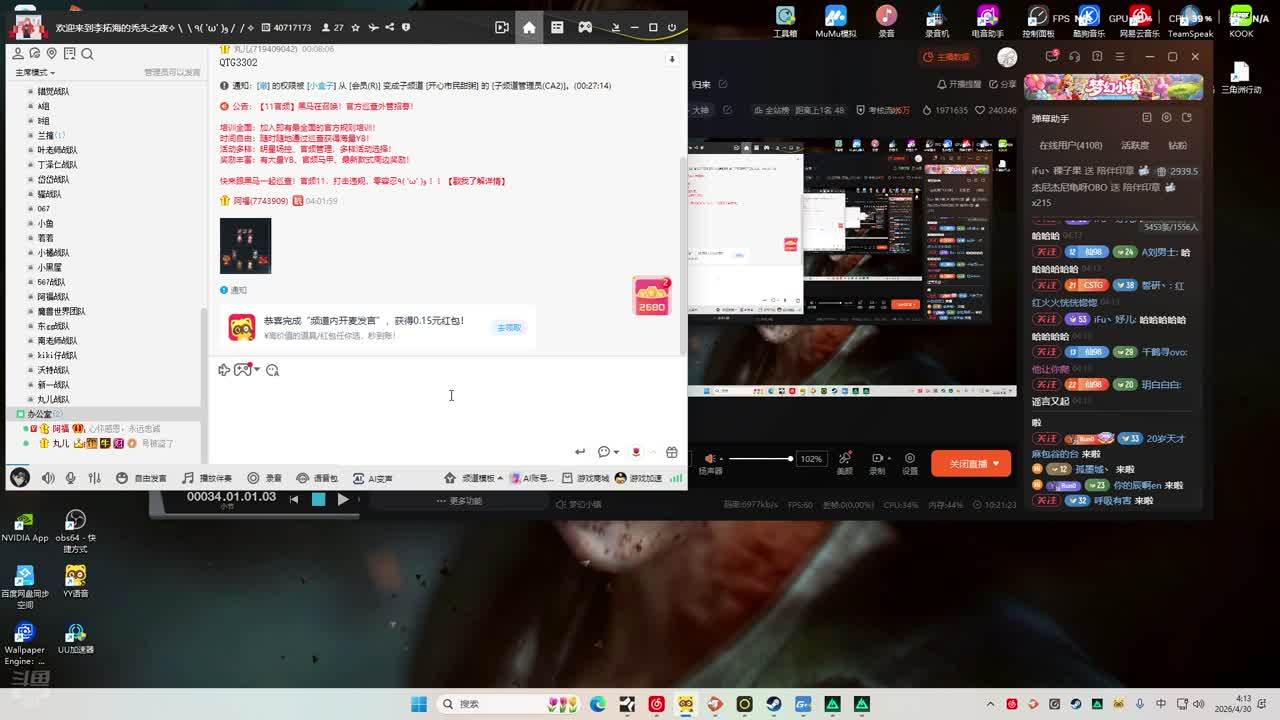Claim the red packet via 去领取

coord(510,327)
